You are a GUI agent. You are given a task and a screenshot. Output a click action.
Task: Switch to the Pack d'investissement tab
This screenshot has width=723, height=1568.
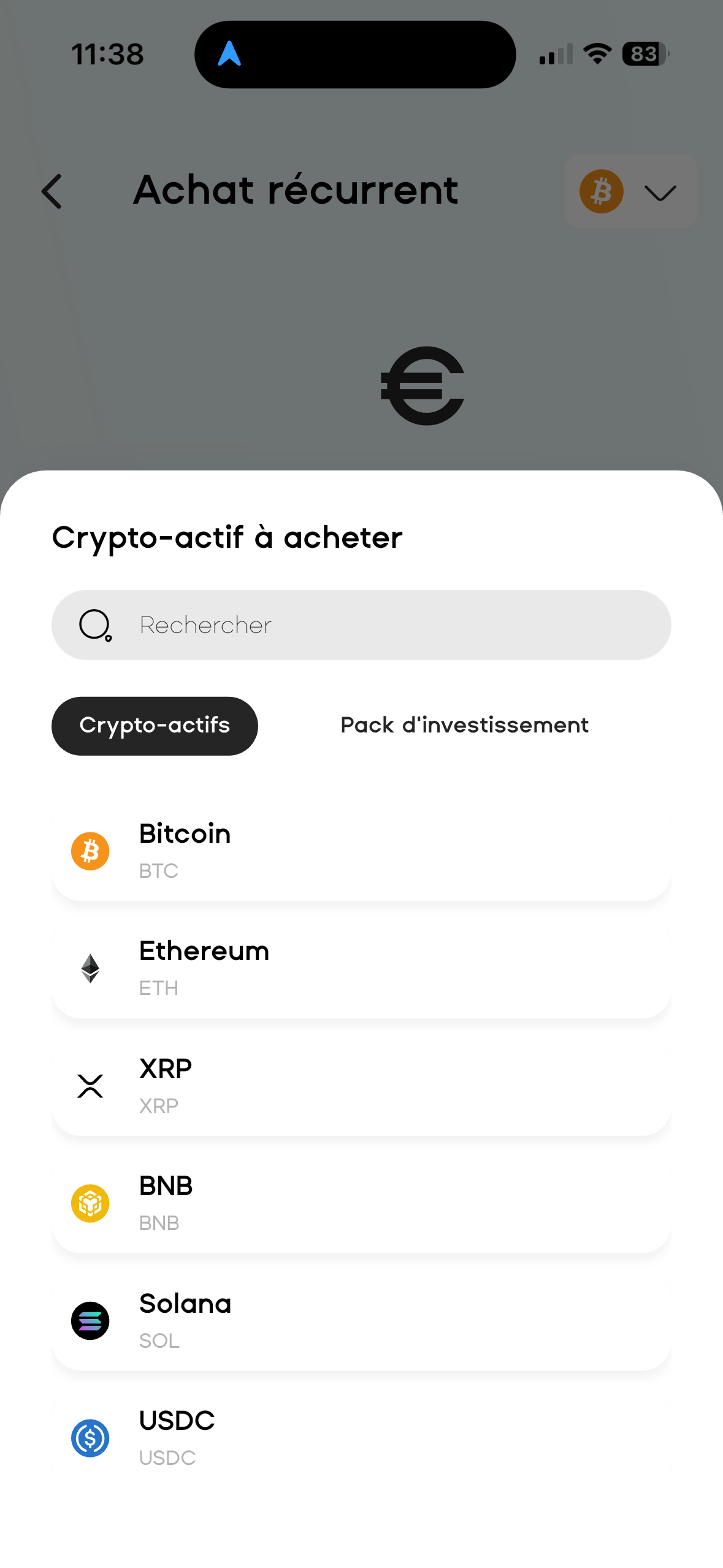(x=464, y=725)
